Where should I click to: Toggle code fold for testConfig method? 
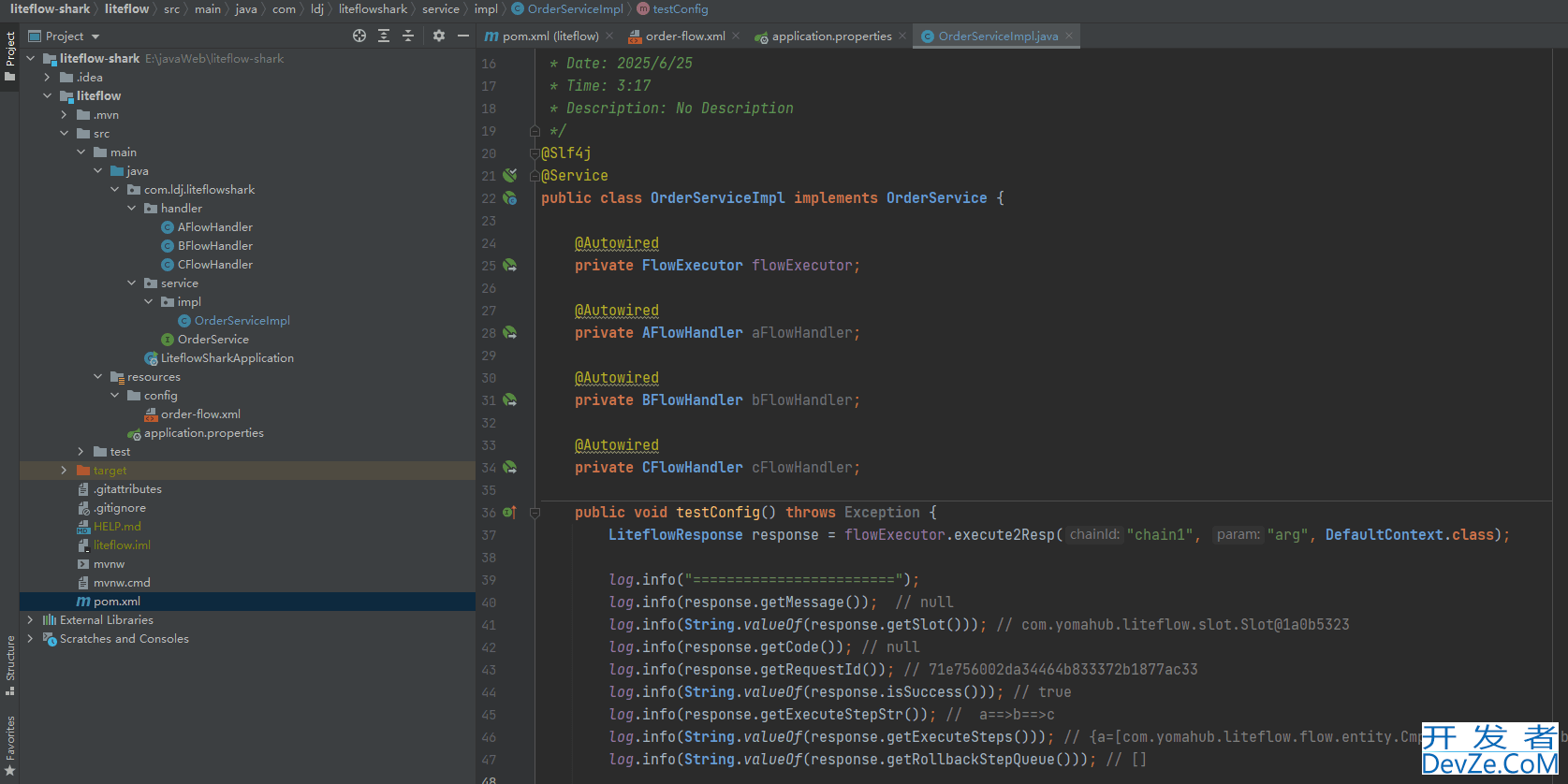coord(535,513)
